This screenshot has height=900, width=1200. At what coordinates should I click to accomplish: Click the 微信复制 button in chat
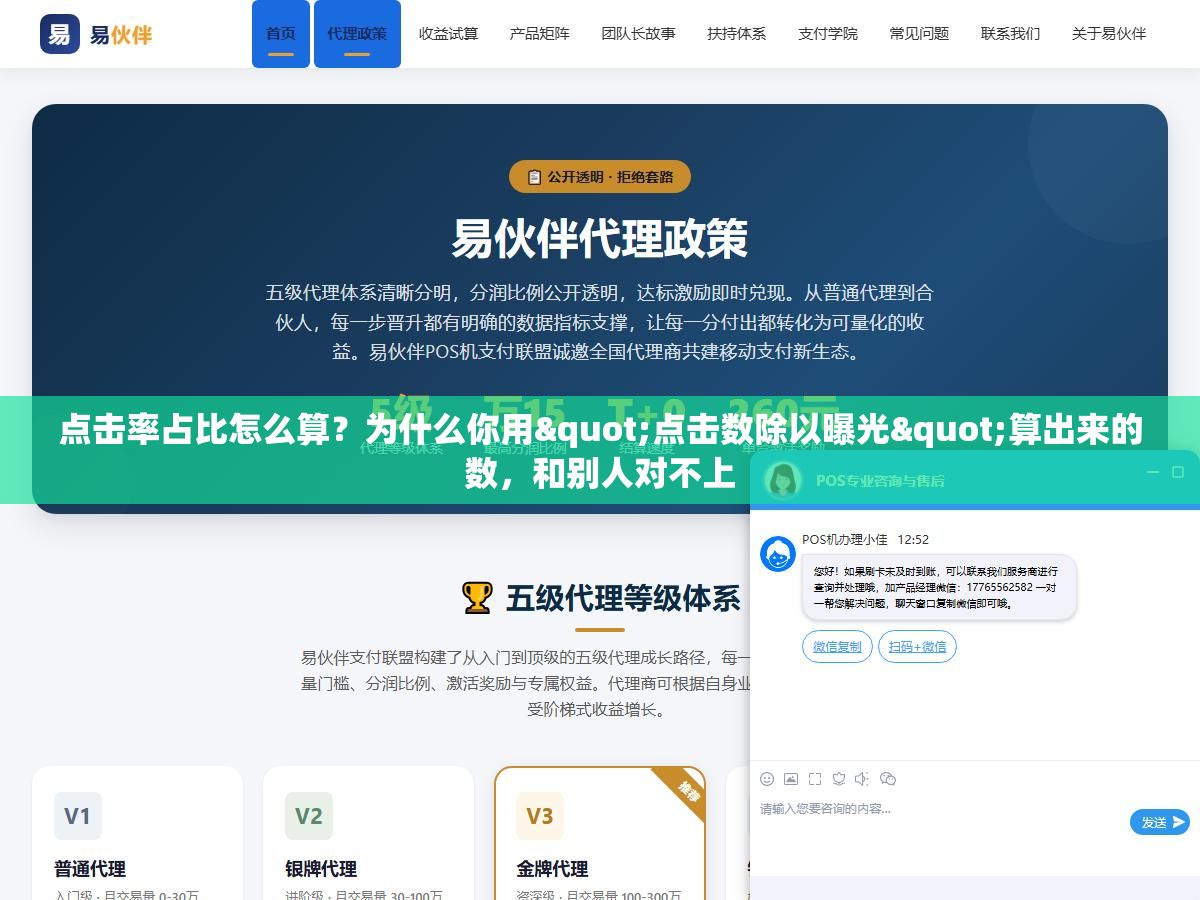(x=837, y=647)
